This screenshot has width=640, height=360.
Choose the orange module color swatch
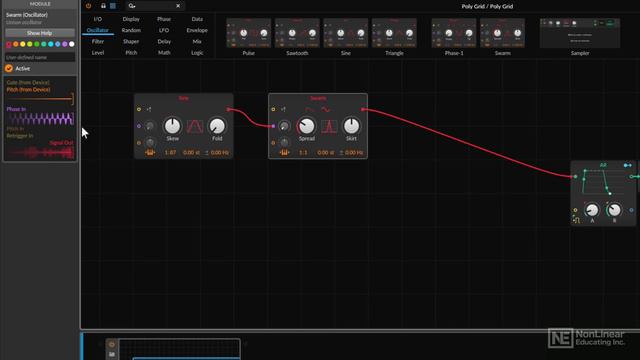click(x=16, y=44)
